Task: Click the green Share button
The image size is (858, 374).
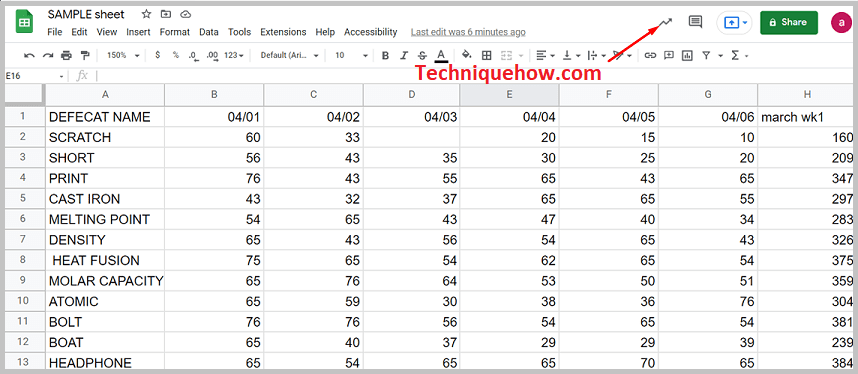Action: coord(789,22)
